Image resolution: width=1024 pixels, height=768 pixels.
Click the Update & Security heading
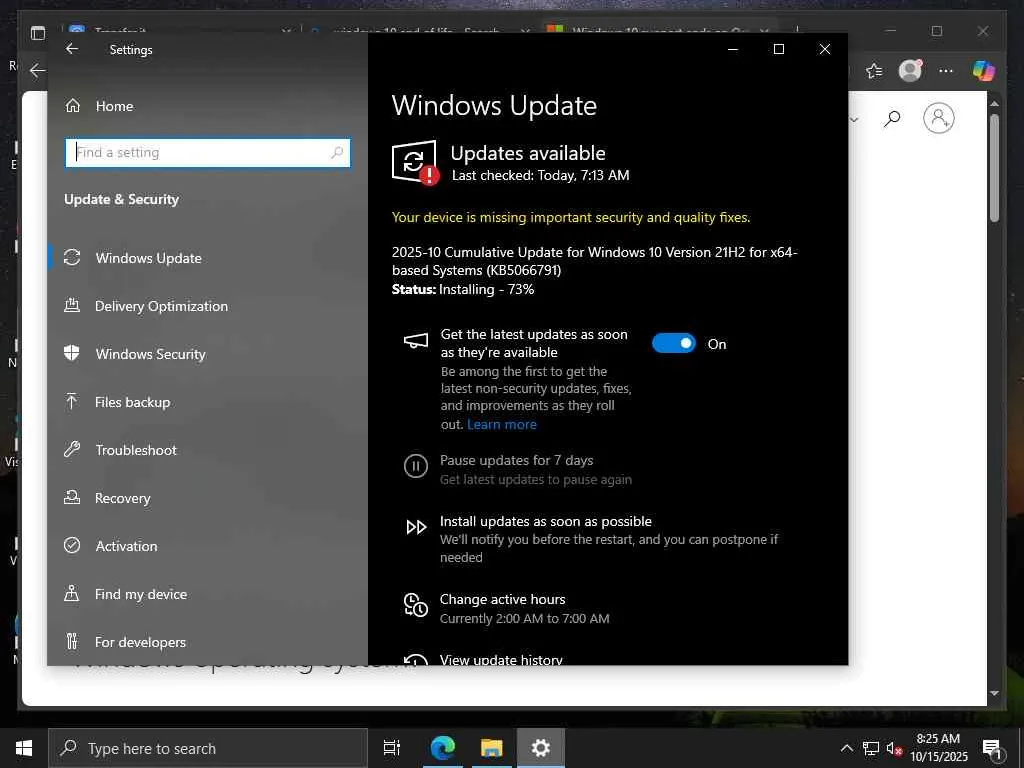pyautogui.click(x=121, y=199)
